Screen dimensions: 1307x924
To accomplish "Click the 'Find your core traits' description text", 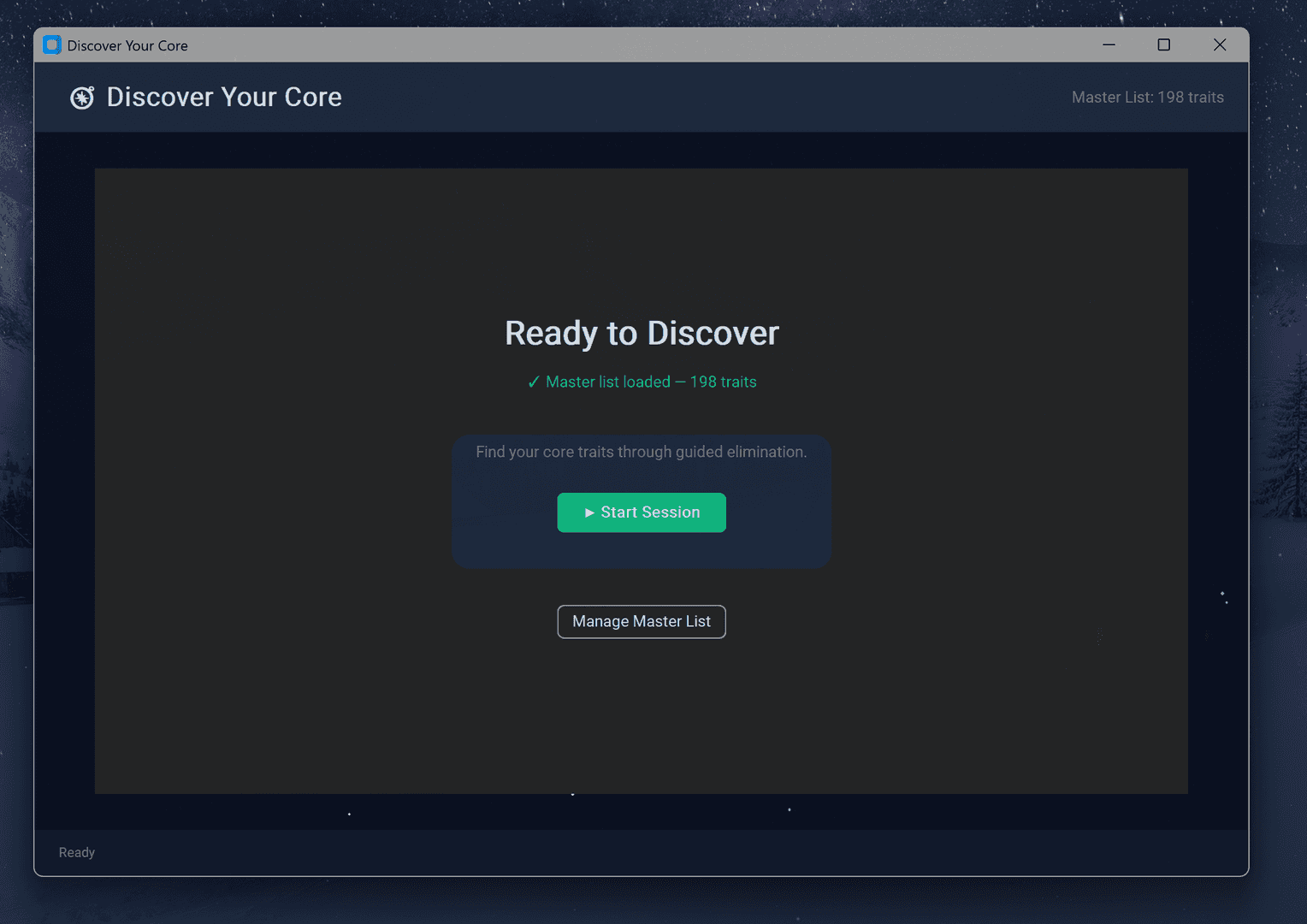I will (x=642, y=452).
